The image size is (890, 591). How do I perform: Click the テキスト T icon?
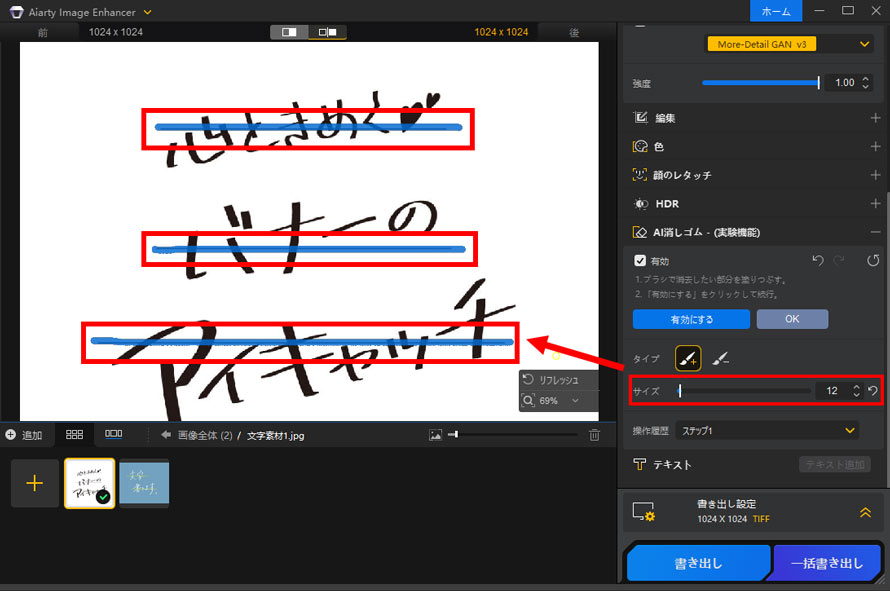(x=640, y=464)
